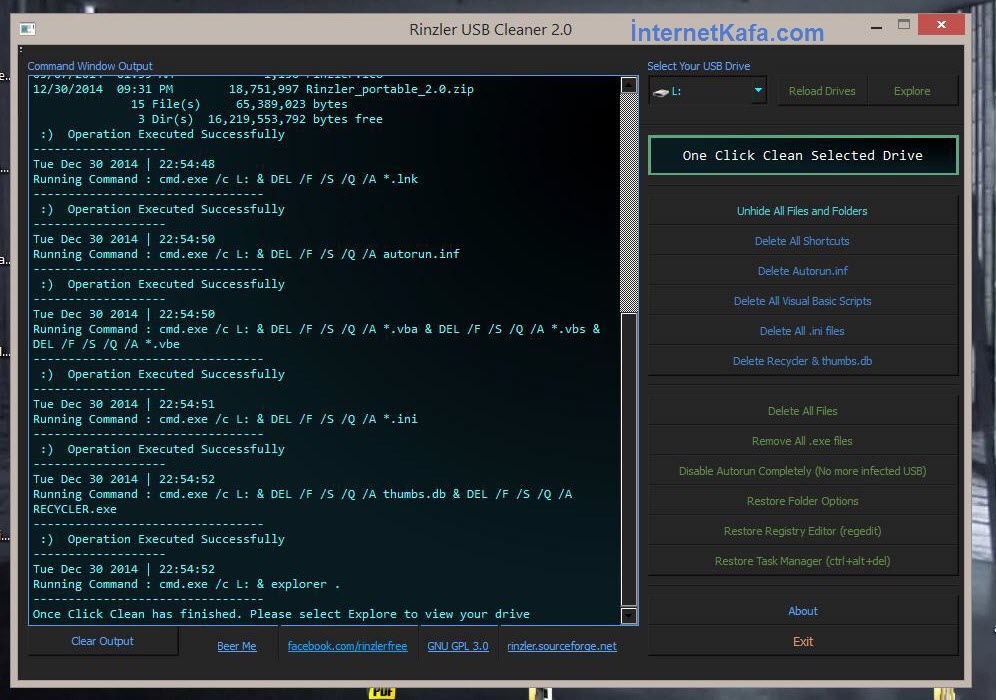Viewport: 996px width, 700px height.
Task: Click the 'Command Window Output' label
Action: (90, 66)
